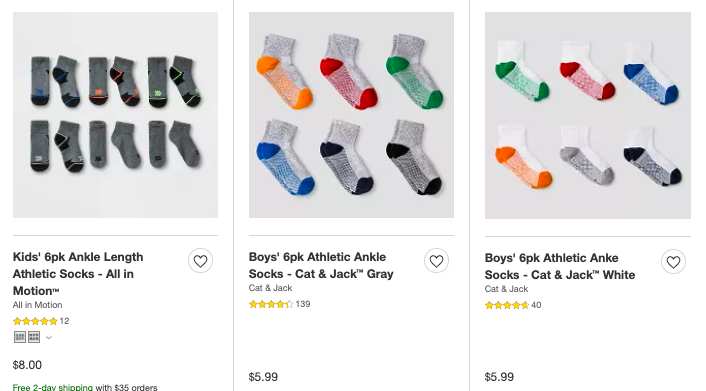Open the 40 reviews star rating
This screenshot has height=391, width=706.
click(513, 305)
